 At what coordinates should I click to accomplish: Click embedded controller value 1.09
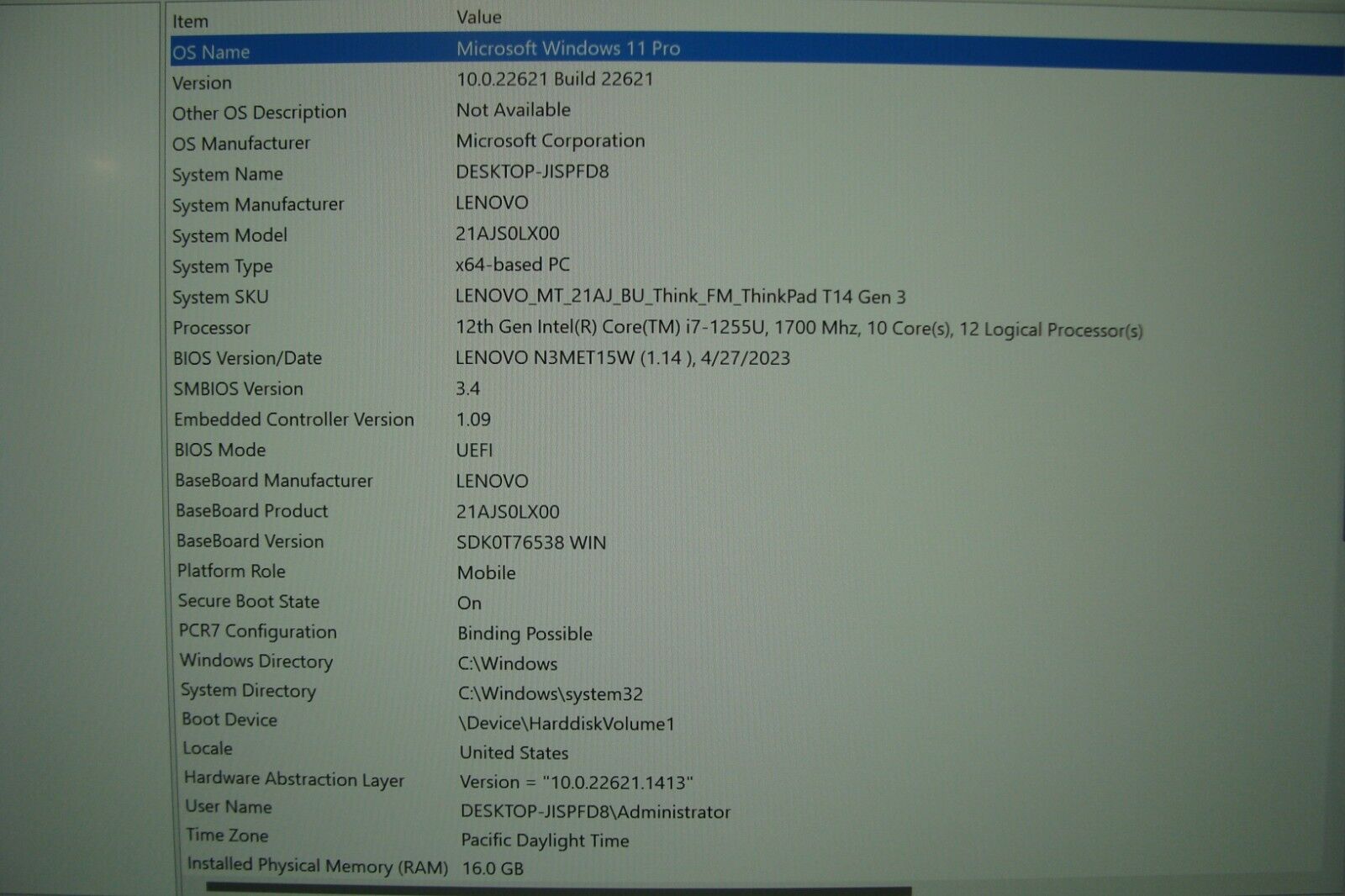point(473,419)
